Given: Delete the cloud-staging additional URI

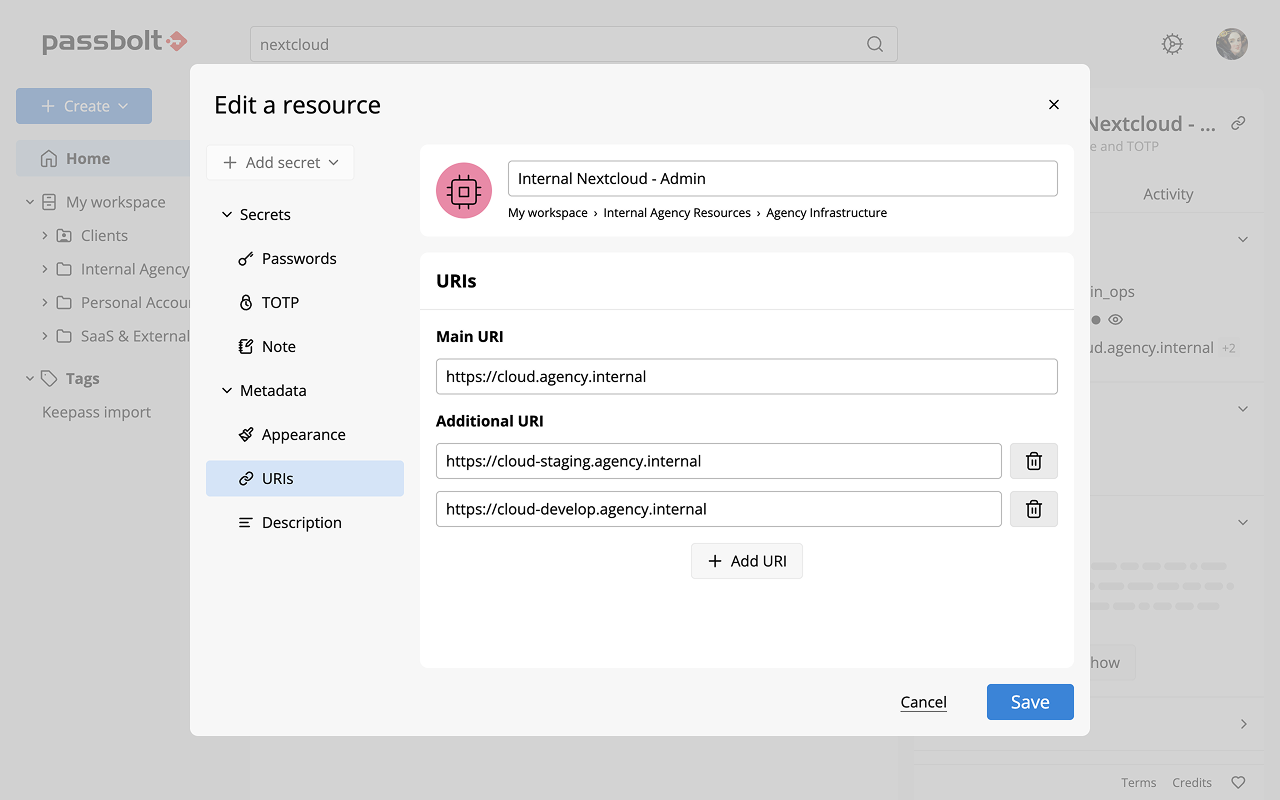Looking at the screenshot, I should [x=1033, y=461].
